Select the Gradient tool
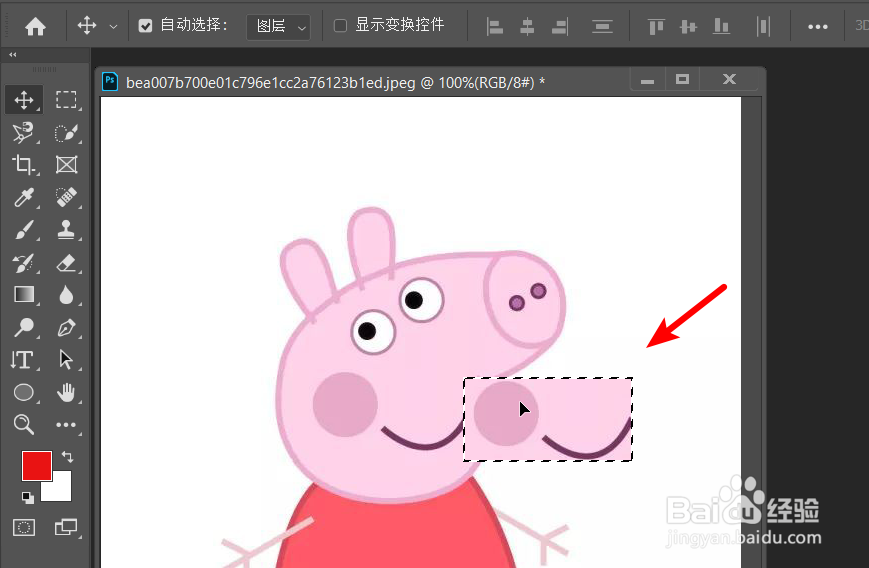Screen dimensions: 869x568 tap(24, 295)
